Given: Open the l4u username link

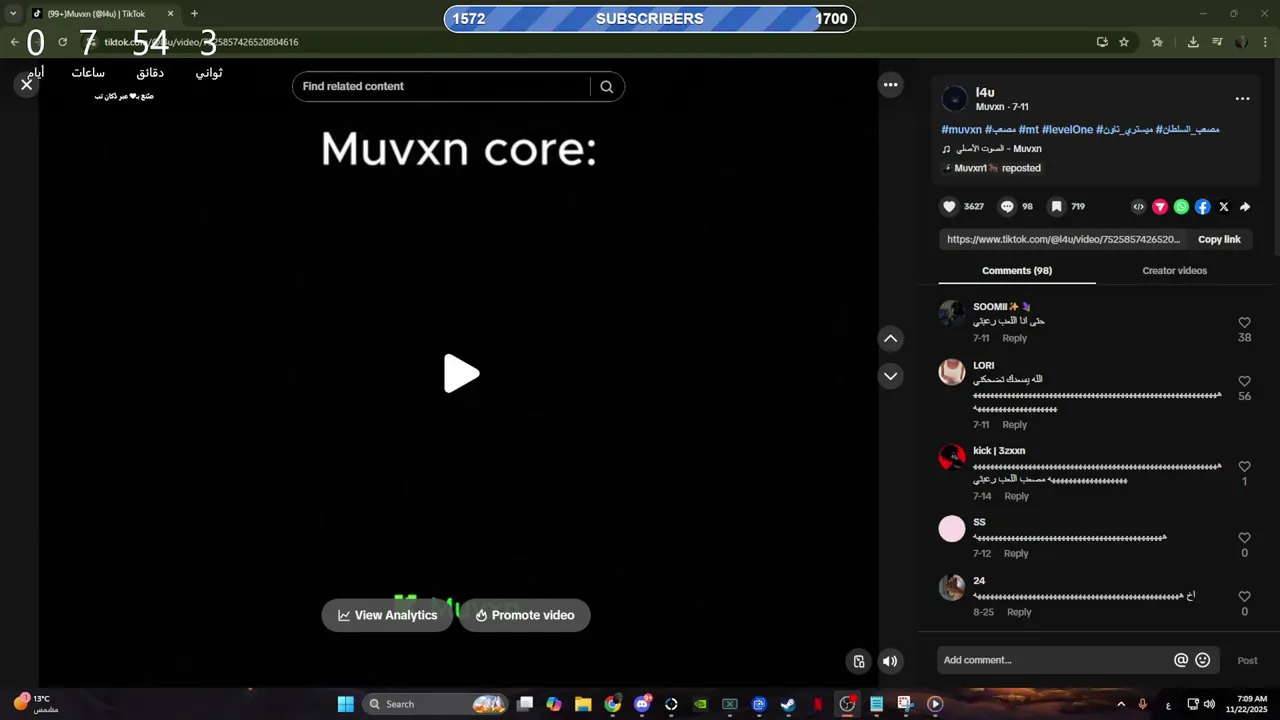Looking at the screenshot, I should [x=985, y=92].
